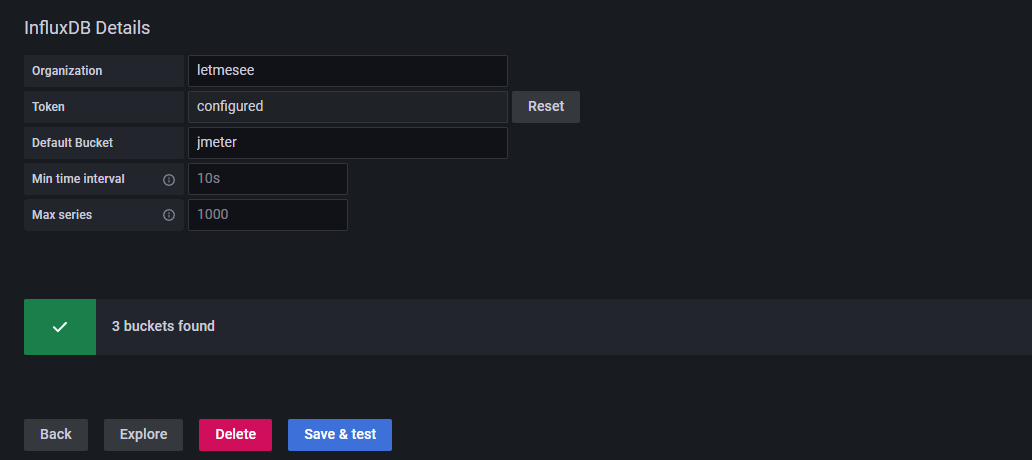Open Explore for this data source
The width and height of the screenshot is (1032, 460).
point(143,434)
